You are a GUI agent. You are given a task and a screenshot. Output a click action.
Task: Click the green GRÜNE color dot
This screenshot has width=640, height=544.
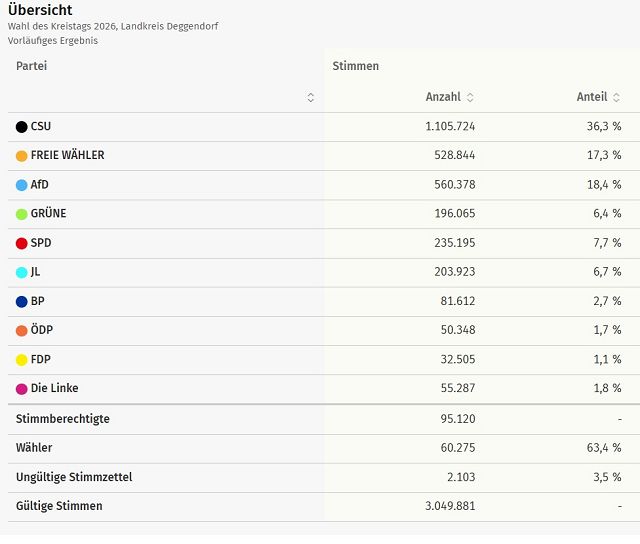pyautogui.click(x=22, y=214)
